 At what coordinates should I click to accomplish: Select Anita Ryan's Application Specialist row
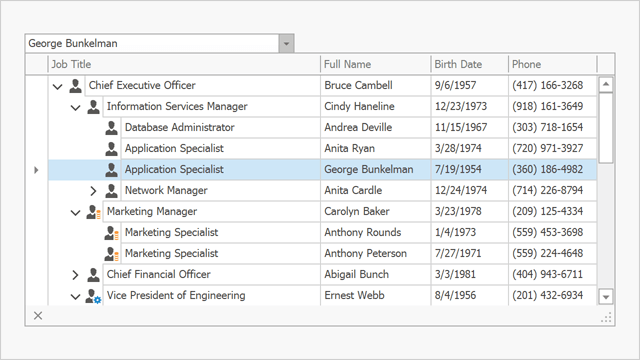[322, 149]
